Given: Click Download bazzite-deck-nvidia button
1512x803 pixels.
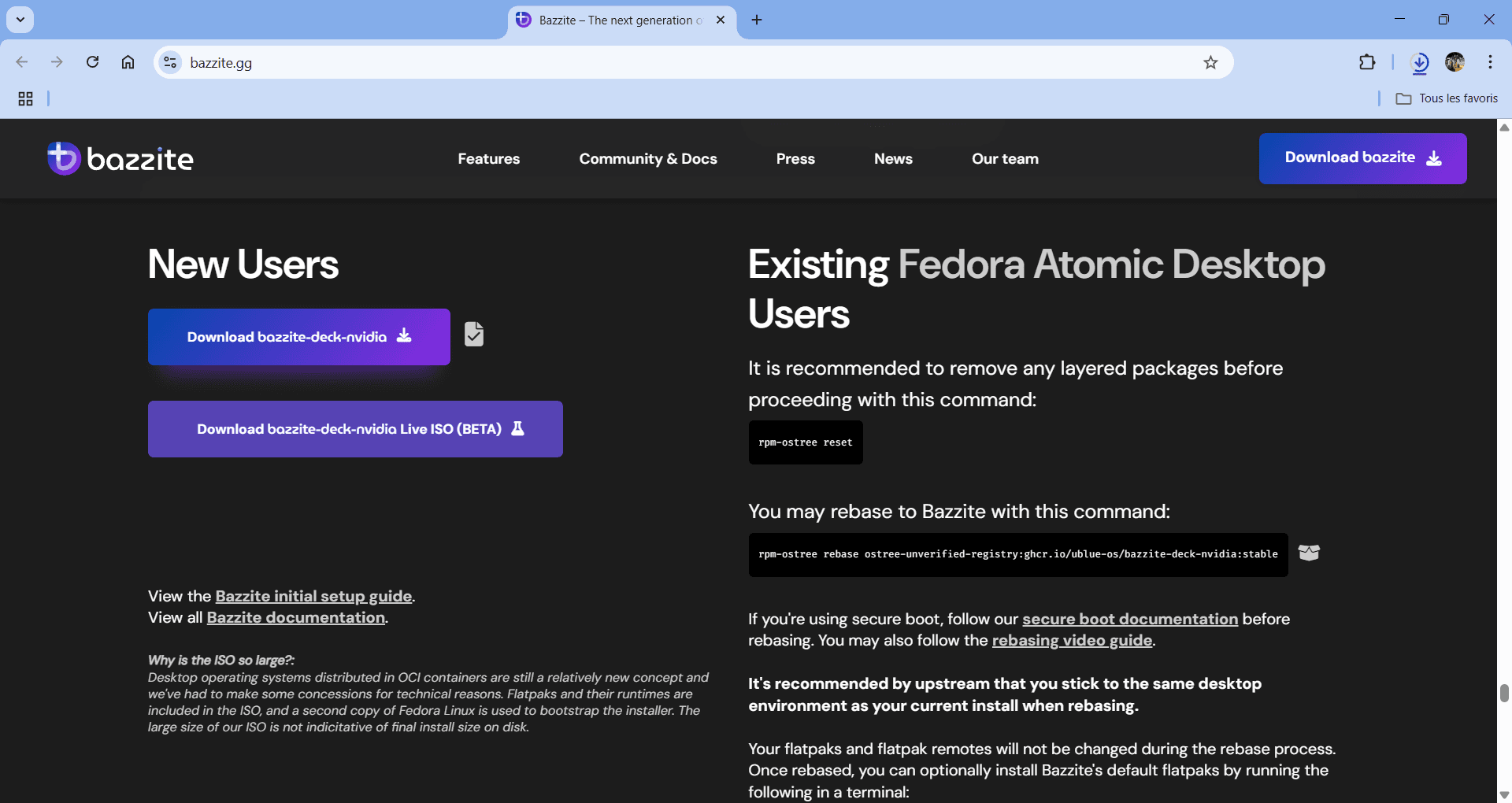Looking at the screenshot, I should click(299, 337).
